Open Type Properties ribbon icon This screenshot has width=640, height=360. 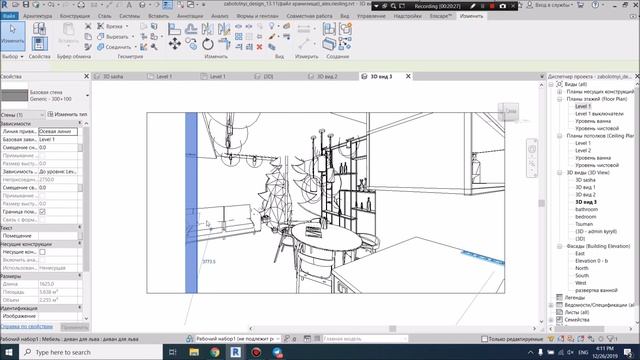point(39,28)
